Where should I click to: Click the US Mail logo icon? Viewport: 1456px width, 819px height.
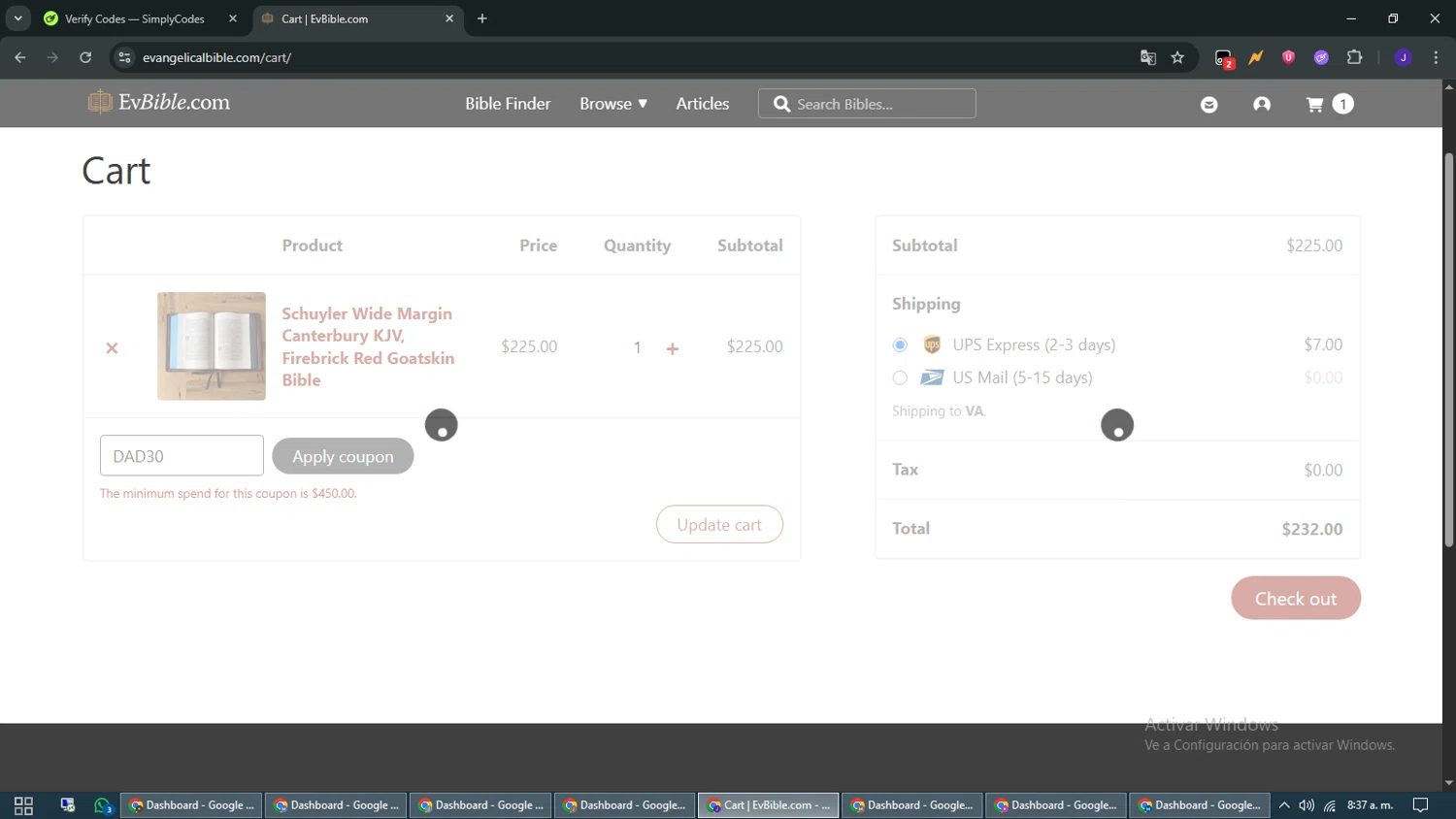pos(932,377)
